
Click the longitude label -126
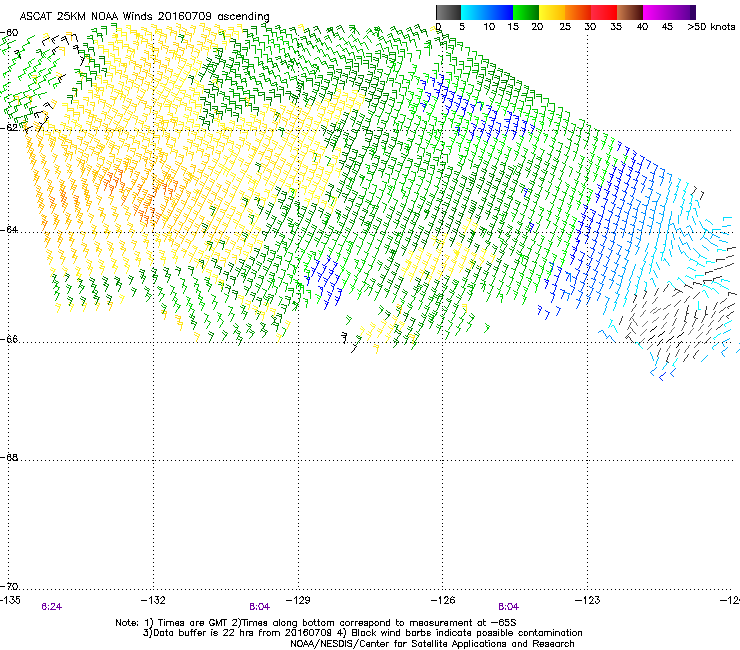[443, 600]
